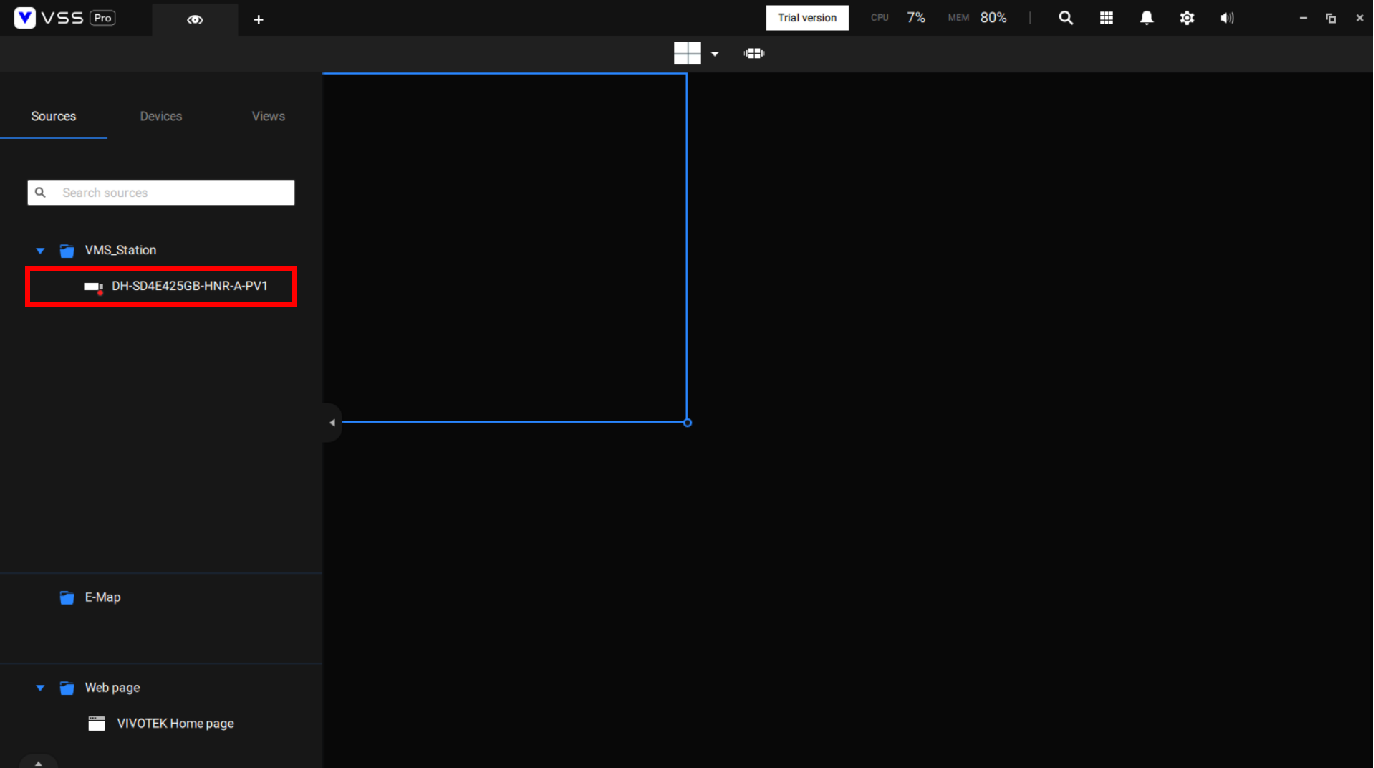Image resolution: width=1374 pixels, height=768 pixels.
Task: Click the camera icon beside DH-SD4E425GB
Action: click(93, 288)
